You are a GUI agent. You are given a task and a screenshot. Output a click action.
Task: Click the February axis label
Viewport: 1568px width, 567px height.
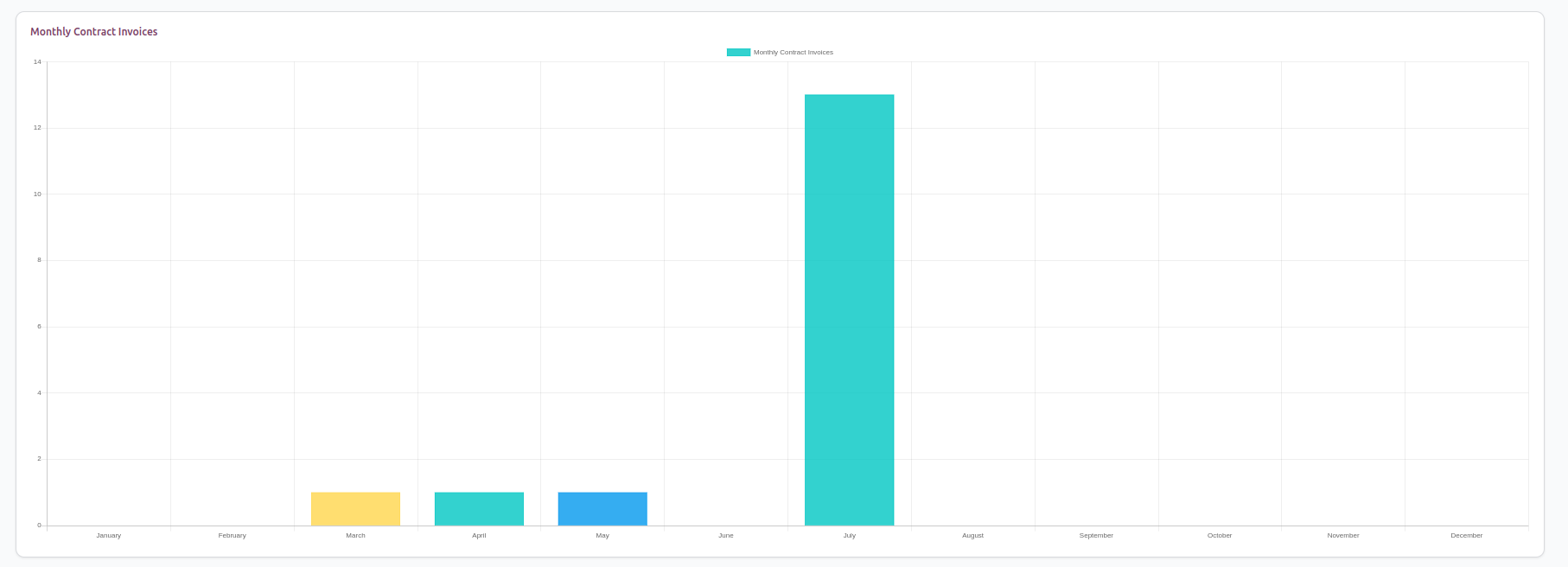[x=233, y=536]
